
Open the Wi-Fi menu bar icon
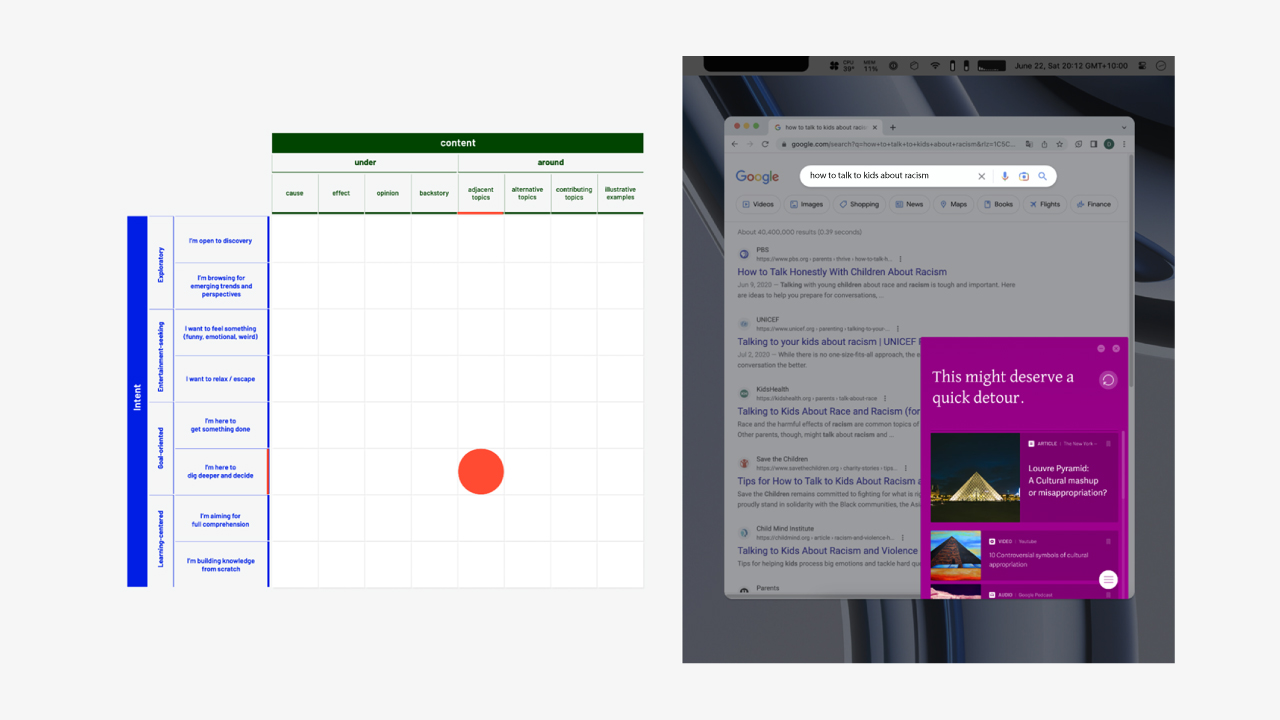935,66
